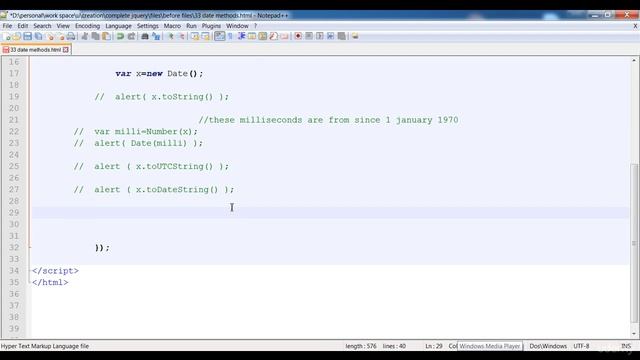Open the View menu
This screenshot has width=640, height=360.
[x=63, y=26]
